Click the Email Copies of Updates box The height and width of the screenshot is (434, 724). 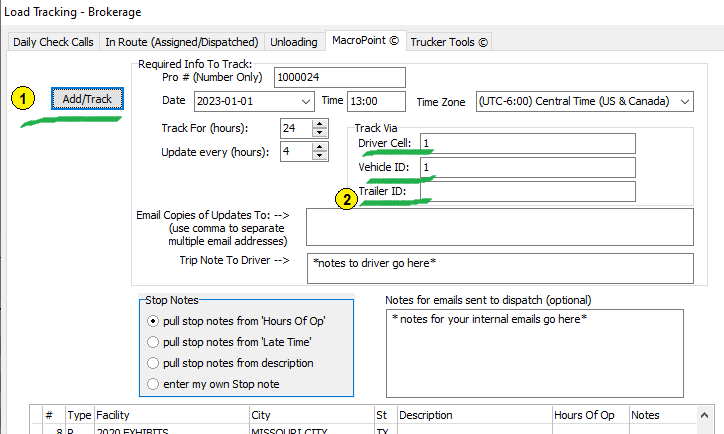(499, 226)
